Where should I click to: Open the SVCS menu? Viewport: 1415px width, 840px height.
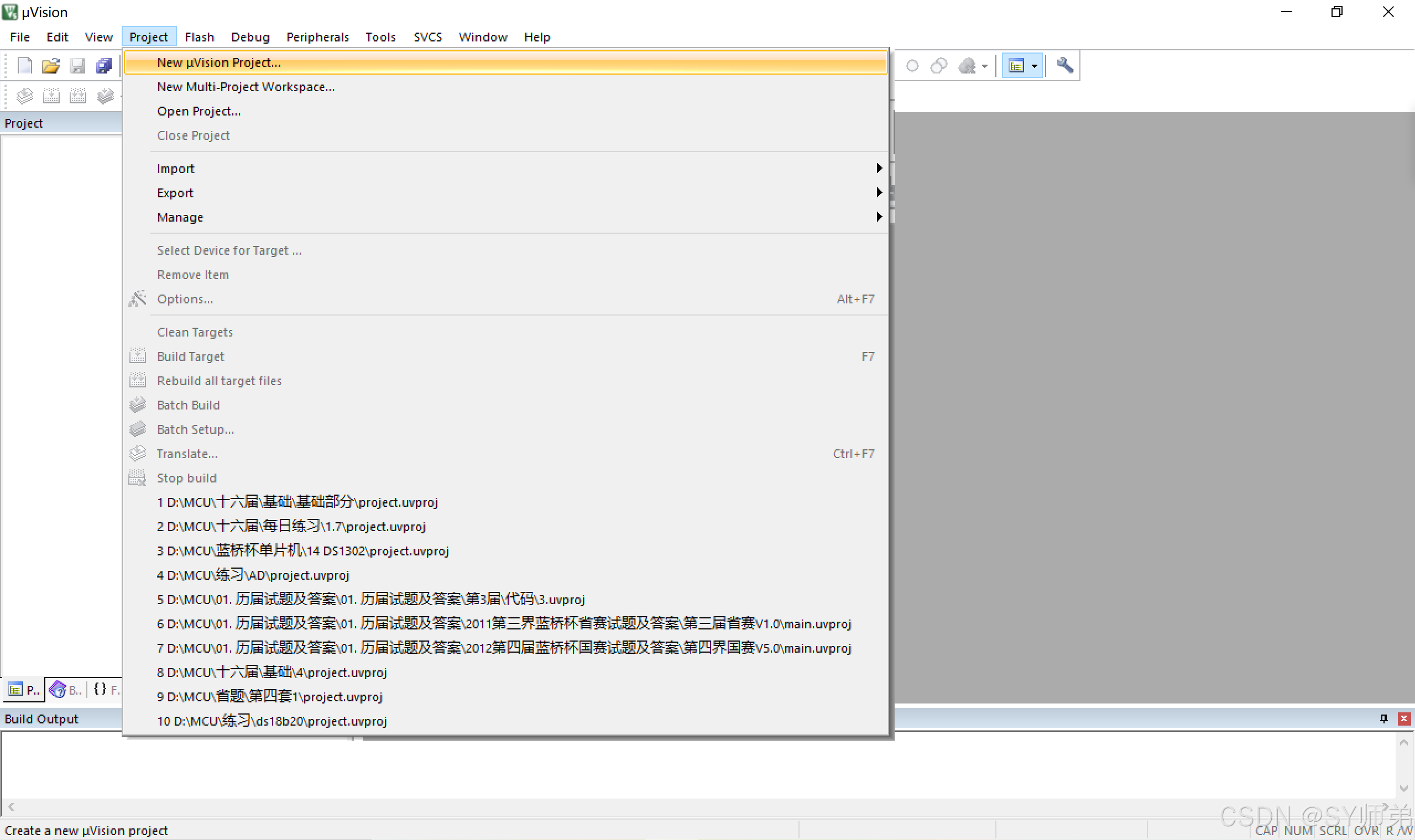click(427, 37)
